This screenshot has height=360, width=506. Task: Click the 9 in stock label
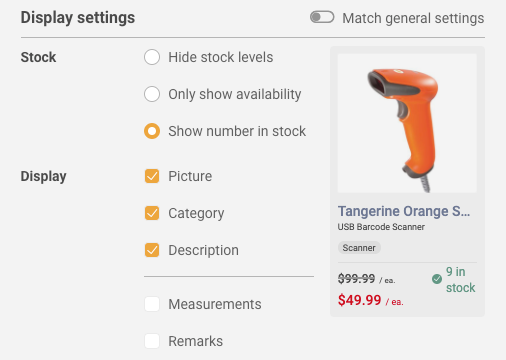click(461, 280)
